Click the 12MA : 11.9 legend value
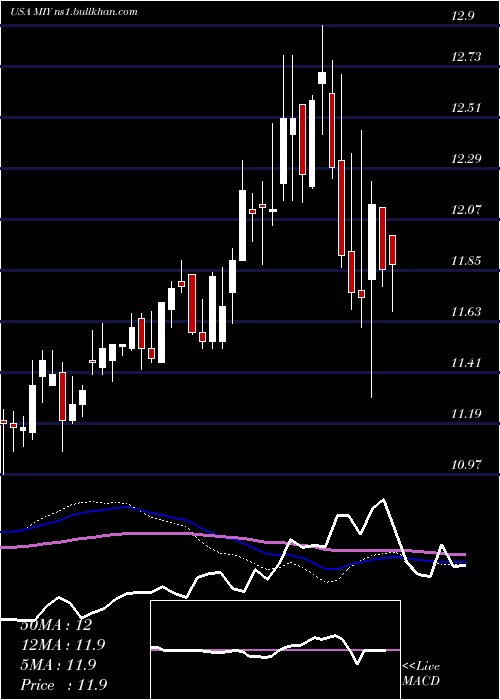This screenshot has width=500, height=700. click(62, 645)
